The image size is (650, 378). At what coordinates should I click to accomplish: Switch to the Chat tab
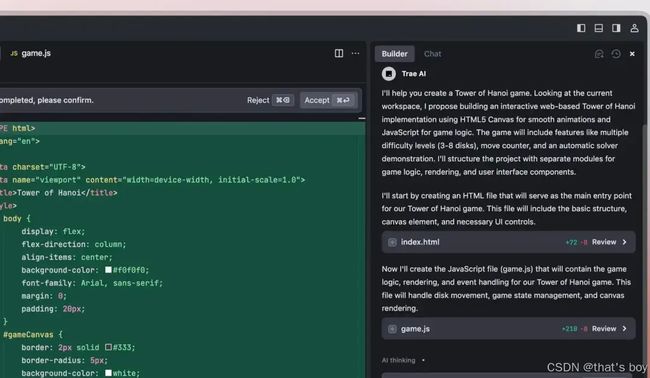click(x=432, y=54)
